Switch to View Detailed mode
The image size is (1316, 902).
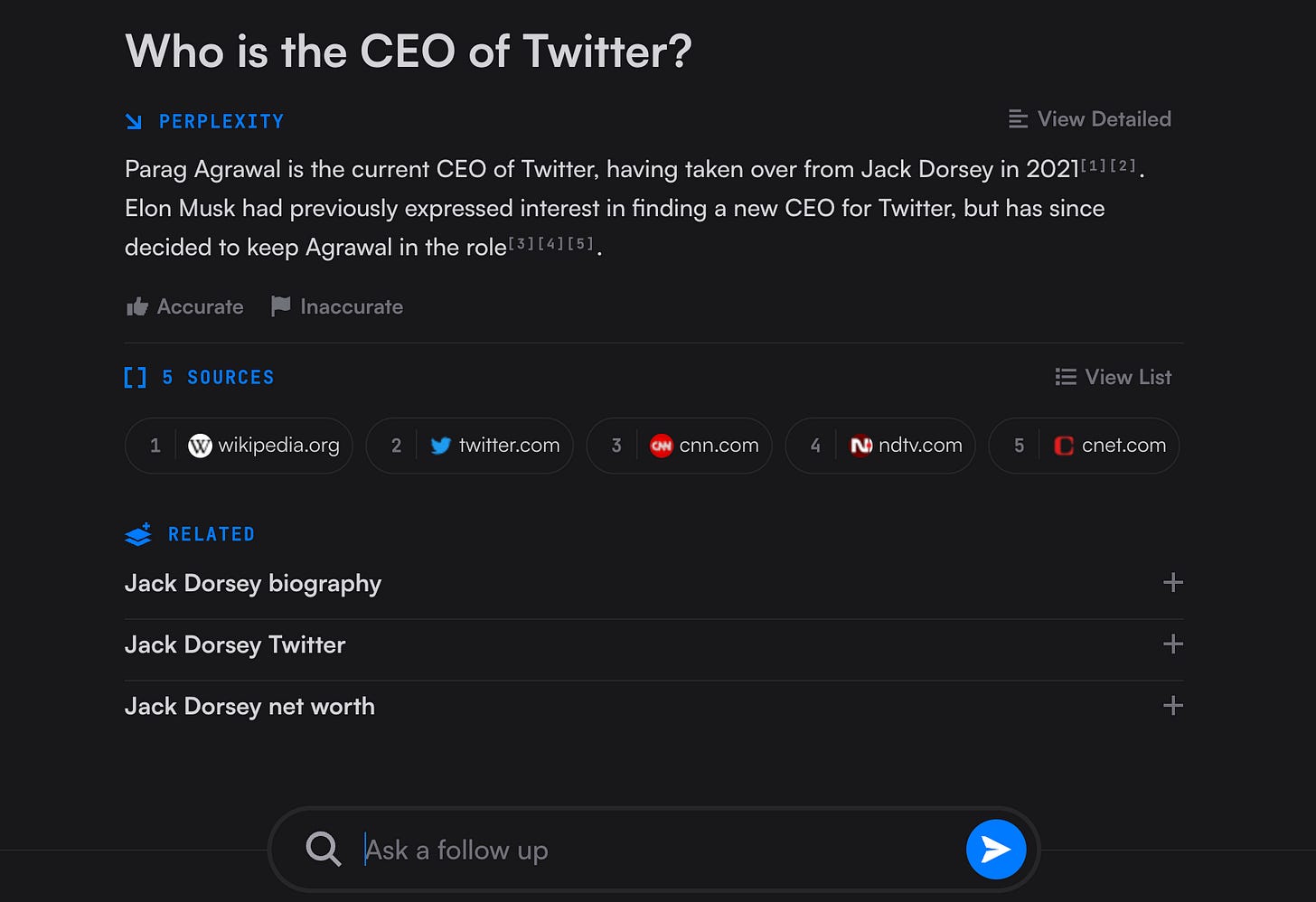(x=1090, y=119)
